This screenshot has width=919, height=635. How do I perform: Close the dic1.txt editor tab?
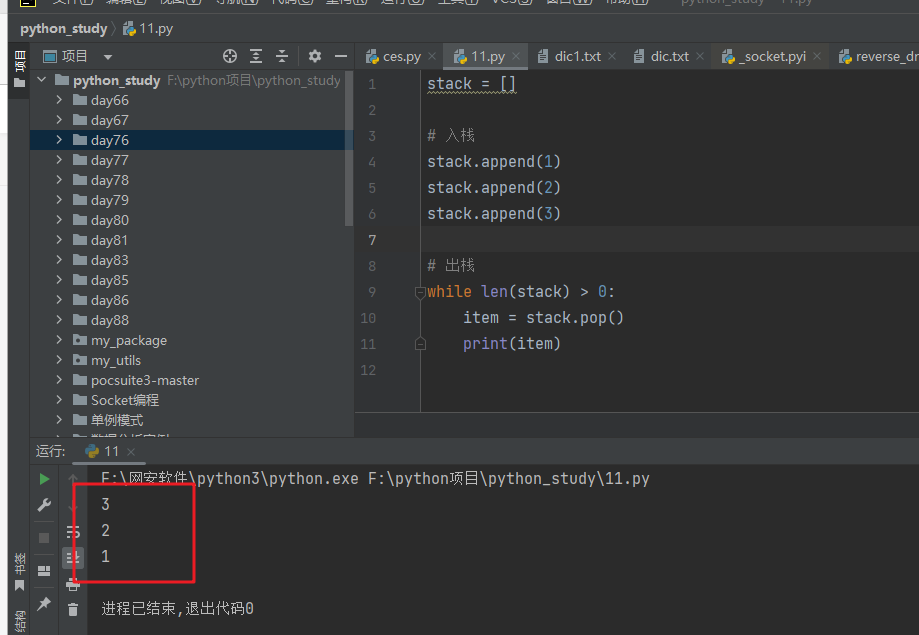(x=612, y=56)
